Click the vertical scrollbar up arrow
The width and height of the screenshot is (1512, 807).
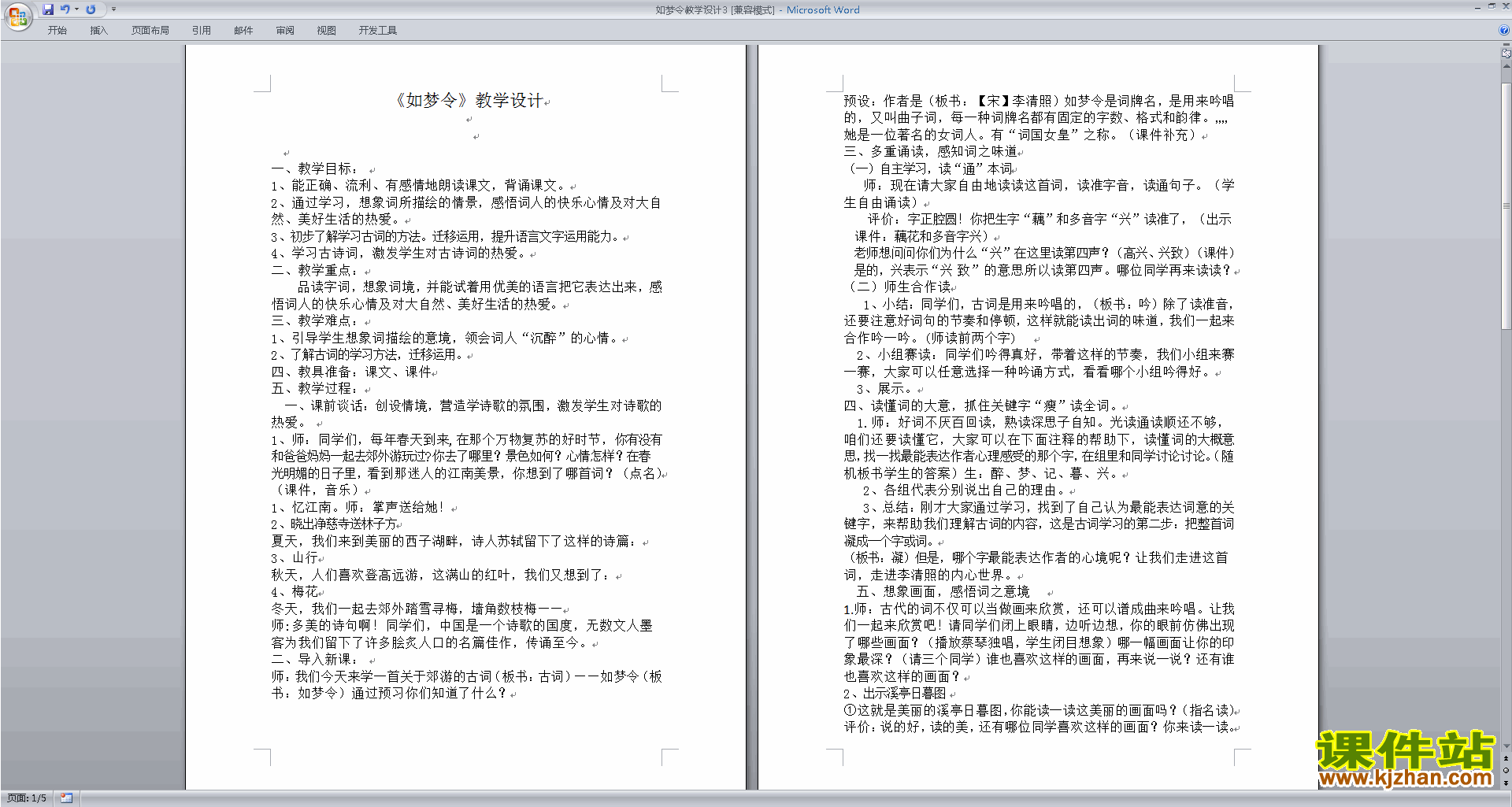(1506, 66)
